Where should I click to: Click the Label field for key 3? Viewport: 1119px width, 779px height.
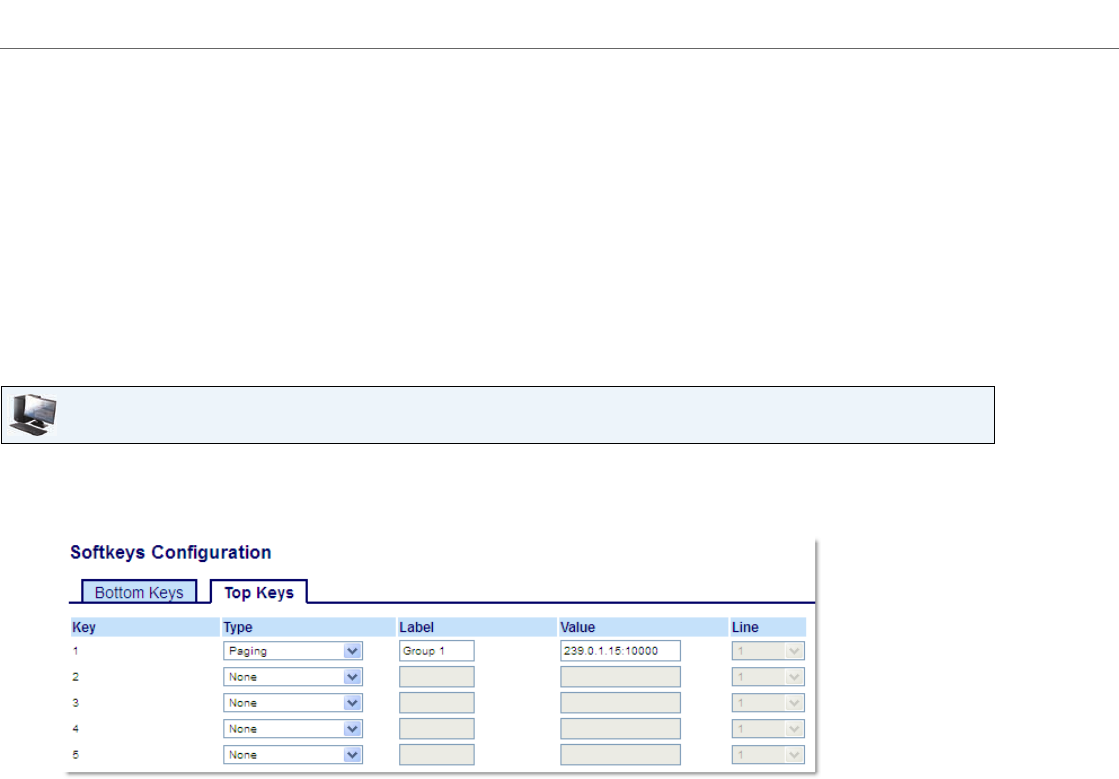pos(436,703)
